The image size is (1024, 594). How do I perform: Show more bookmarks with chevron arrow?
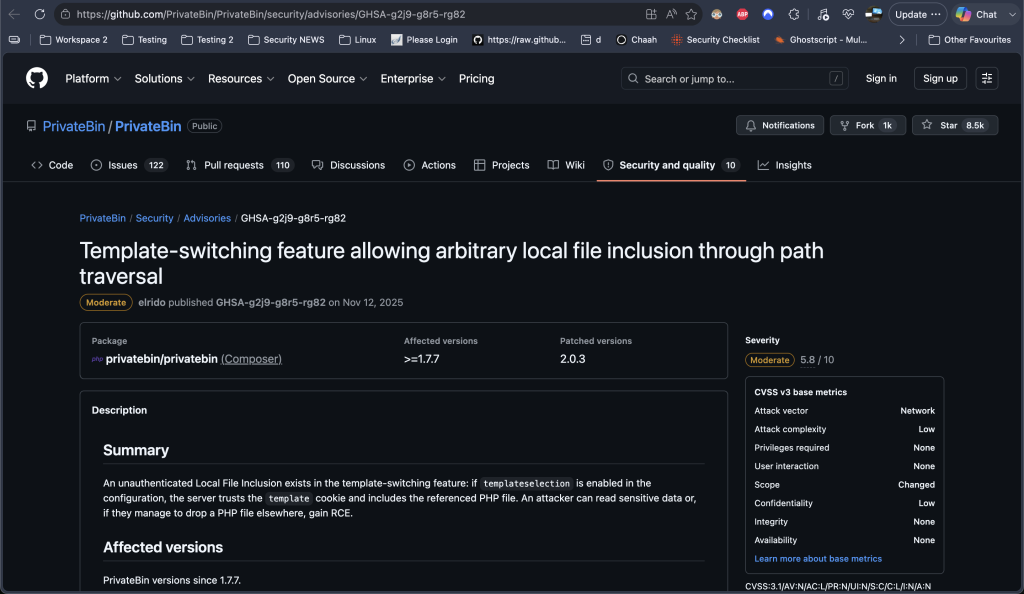coord(902,40)
